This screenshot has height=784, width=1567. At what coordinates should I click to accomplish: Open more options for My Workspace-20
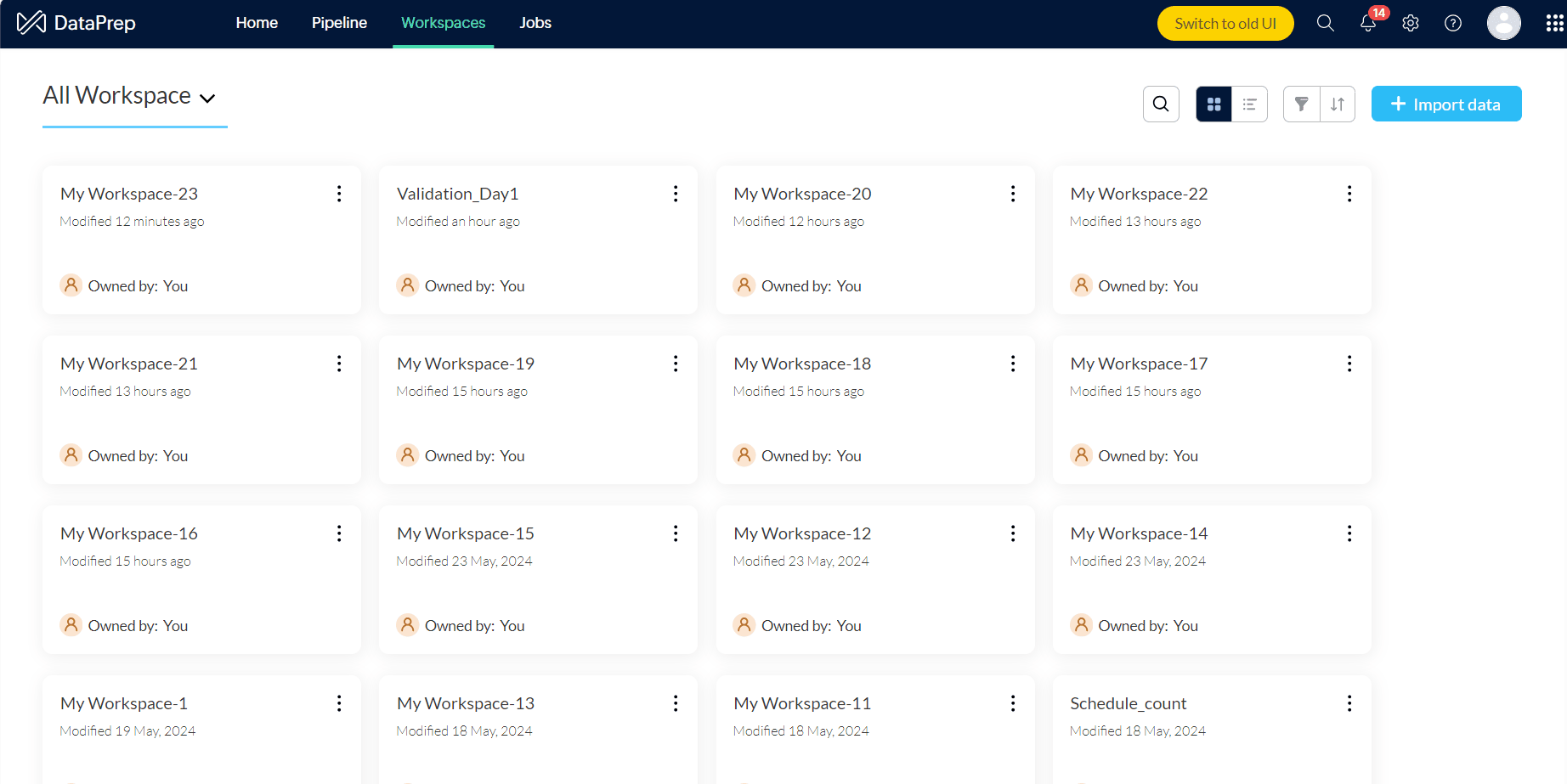(x=1013, y=194)
